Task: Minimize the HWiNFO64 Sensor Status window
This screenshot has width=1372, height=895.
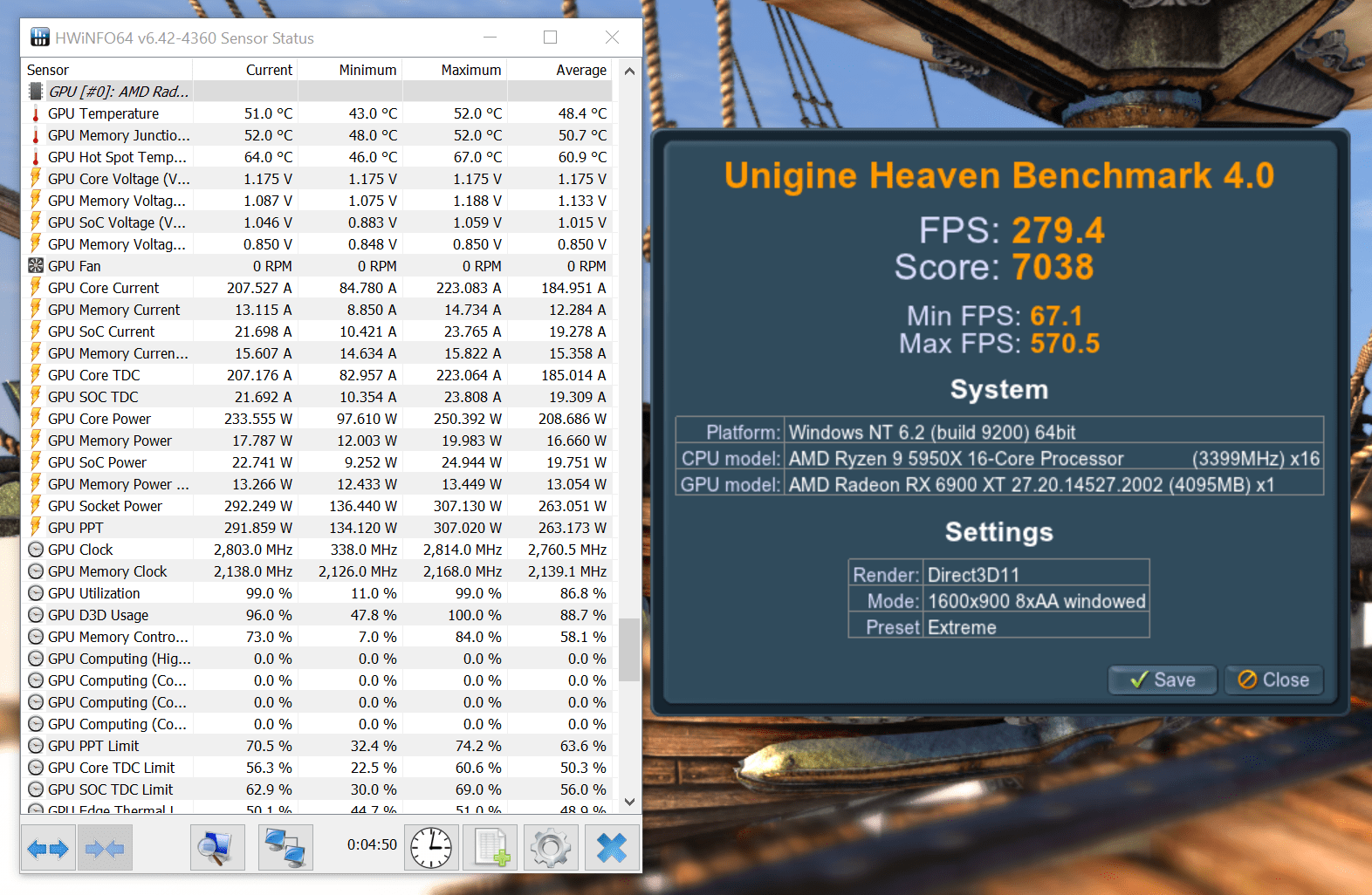Action: point(490,38)
